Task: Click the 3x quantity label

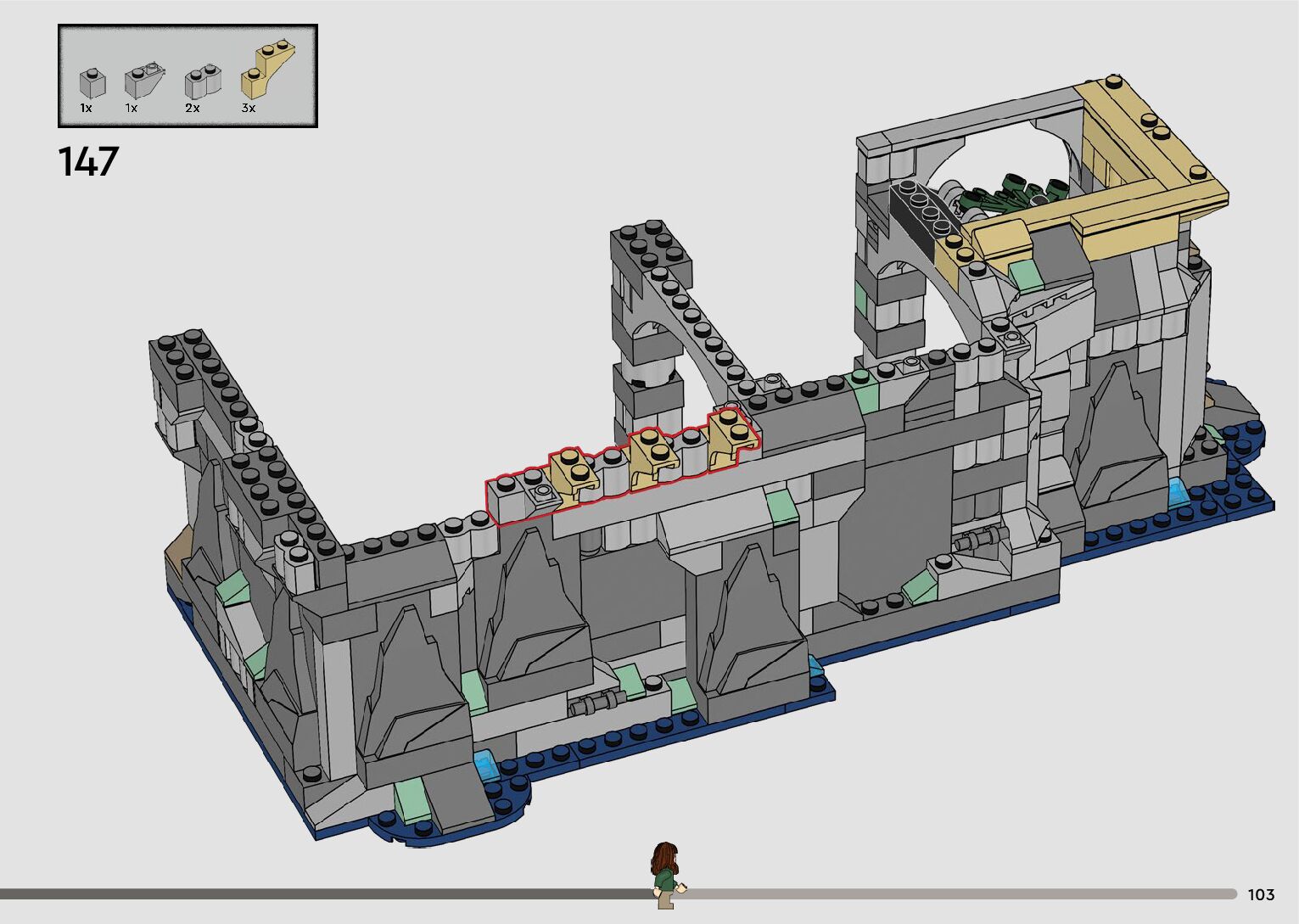Action: pos(248,109)
